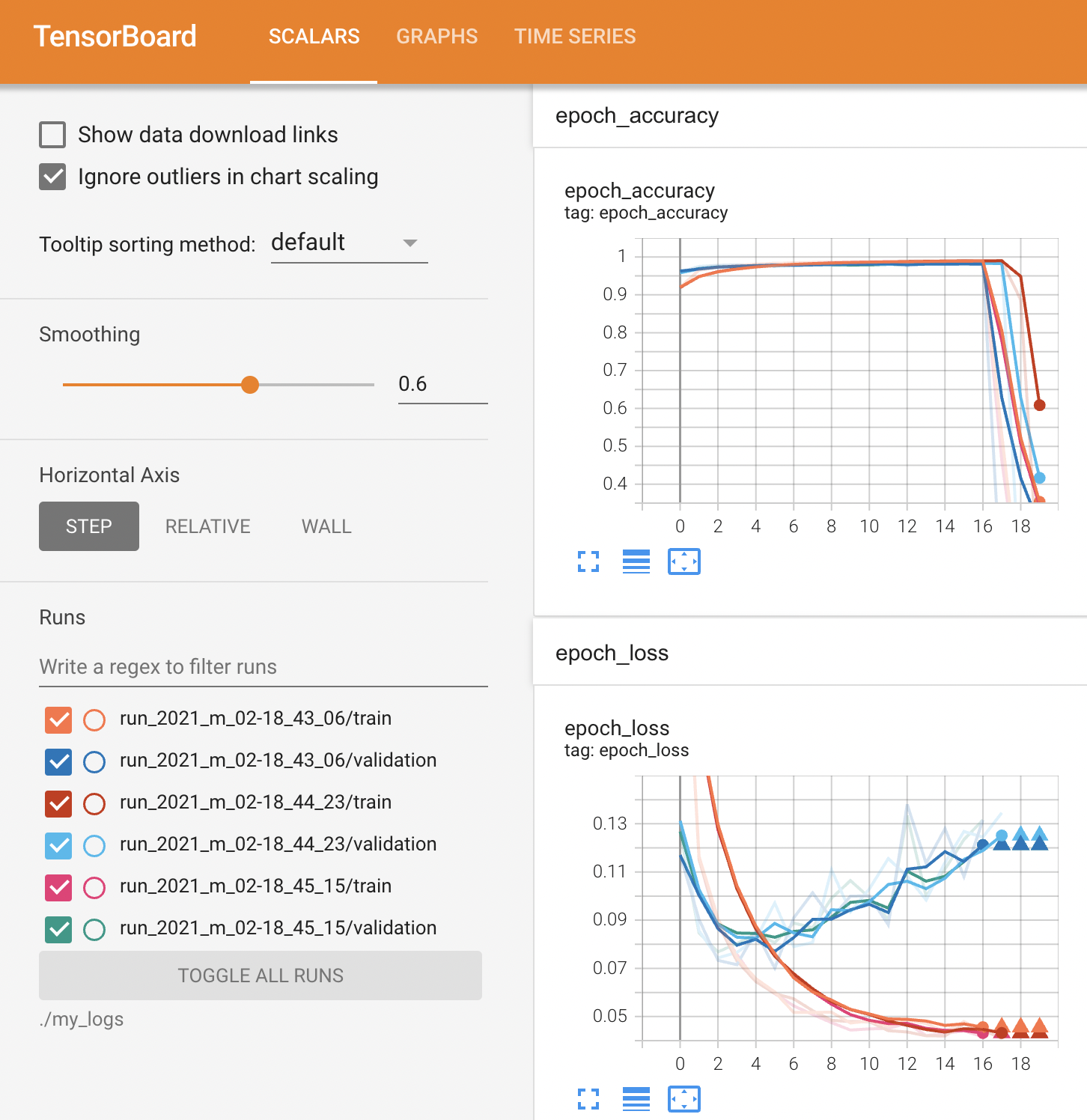Uncheck Ignore outliers in chart scaling
This screenshot has height=1120, width=1087.
pyautogui.click(x=52, y=177)
